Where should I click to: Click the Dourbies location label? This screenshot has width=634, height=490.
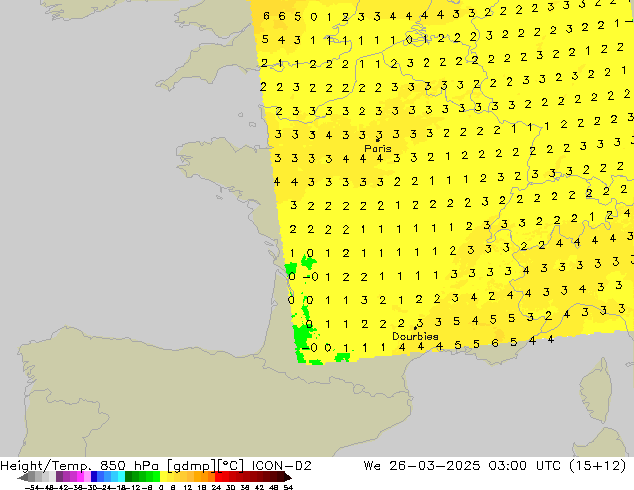(415, 336)
